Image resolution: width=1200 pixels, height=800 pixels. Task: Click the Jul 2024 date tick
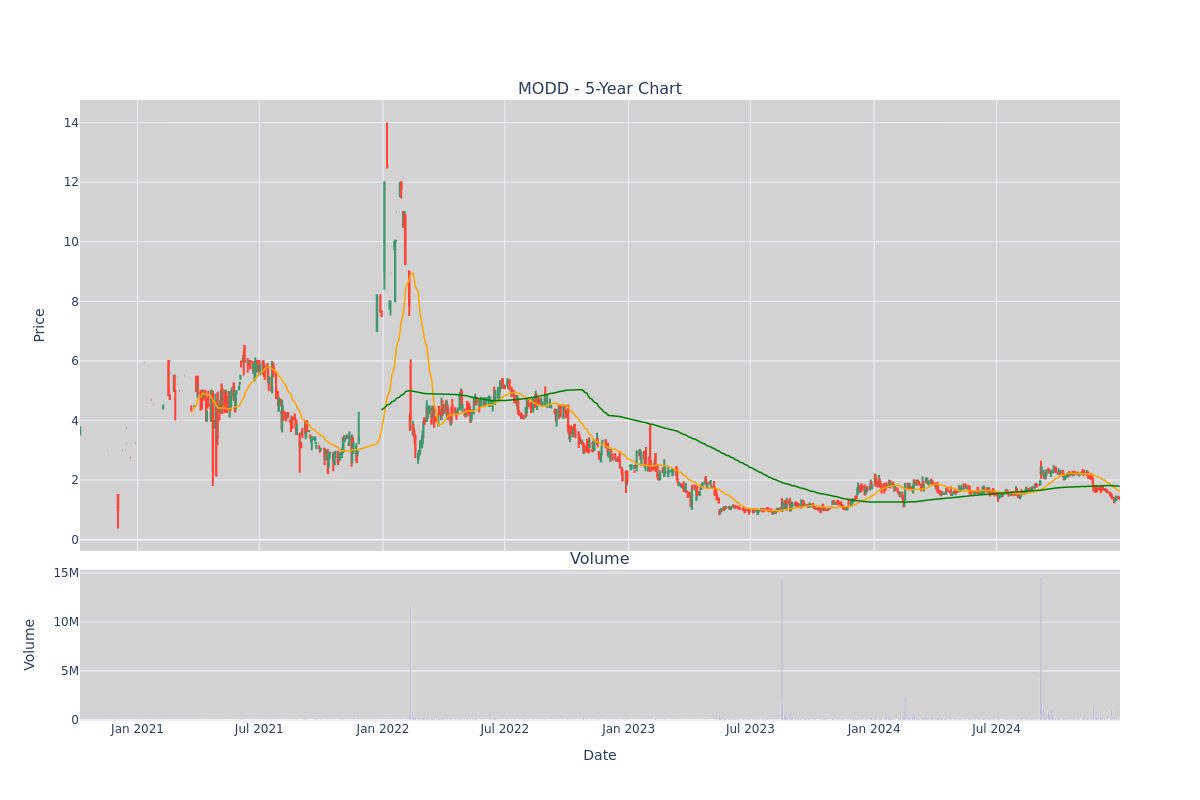click(996, 729)
